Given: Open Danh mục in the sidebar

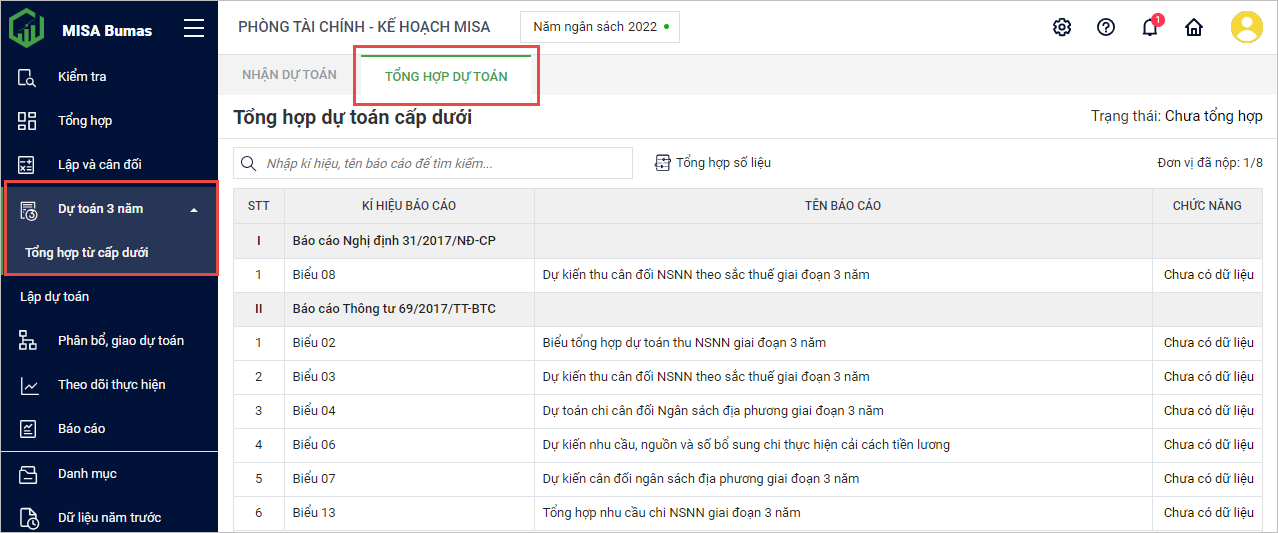Looking at the screenshot, I should tap(87, 474).
